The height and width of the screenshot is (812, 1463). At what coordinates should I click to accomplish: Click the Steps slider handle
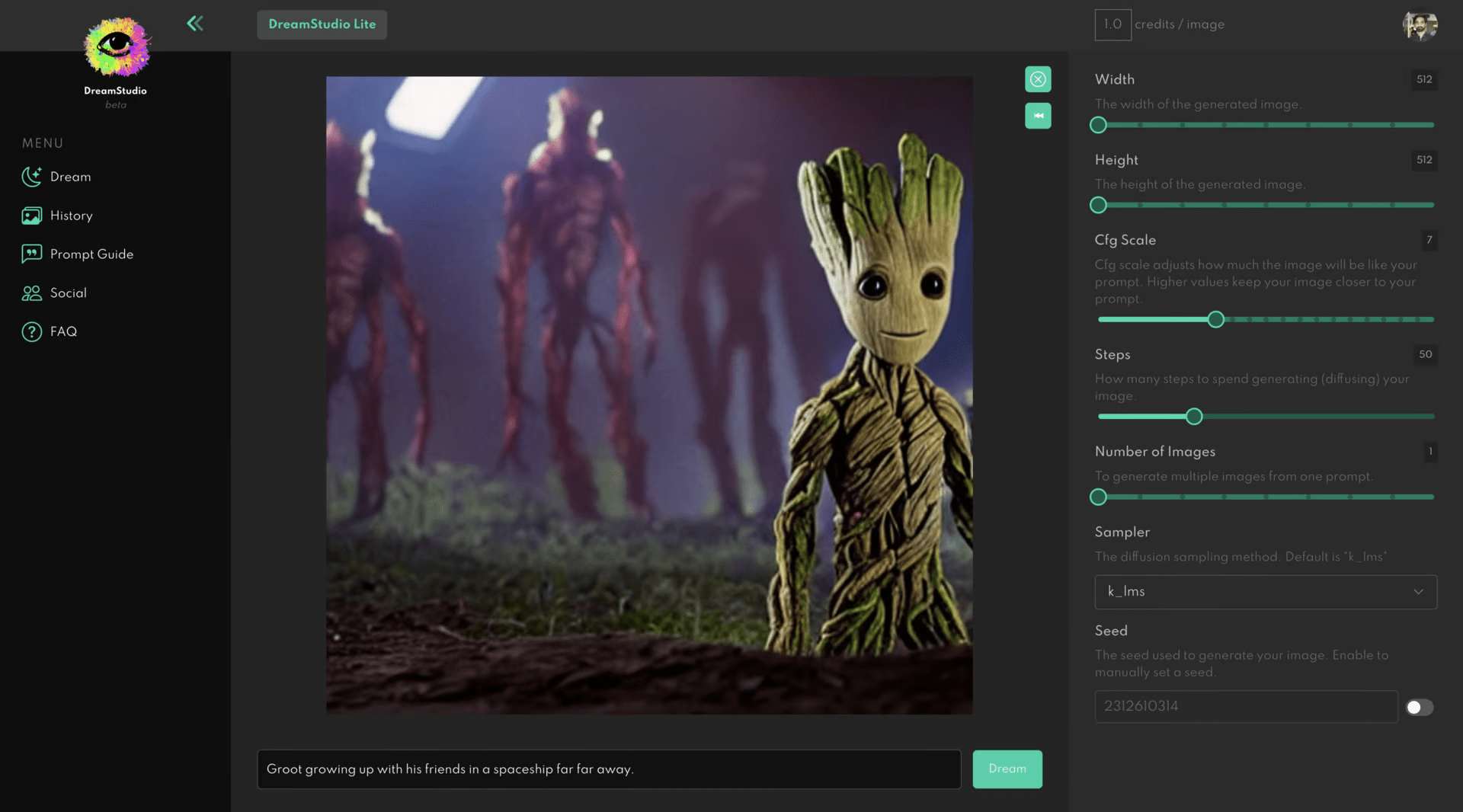click(x=1194, y=417)
